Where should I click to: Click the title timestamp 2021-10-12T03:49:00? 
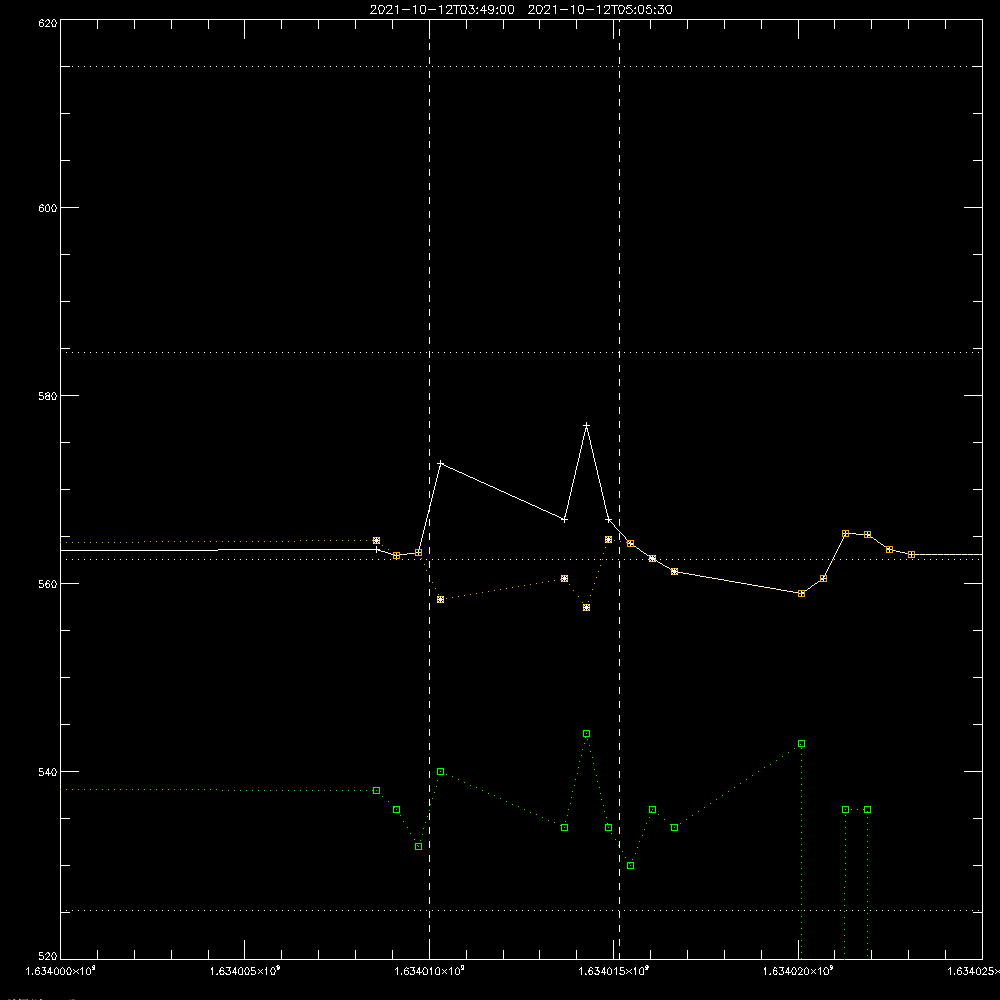click(x=442, y=10)
